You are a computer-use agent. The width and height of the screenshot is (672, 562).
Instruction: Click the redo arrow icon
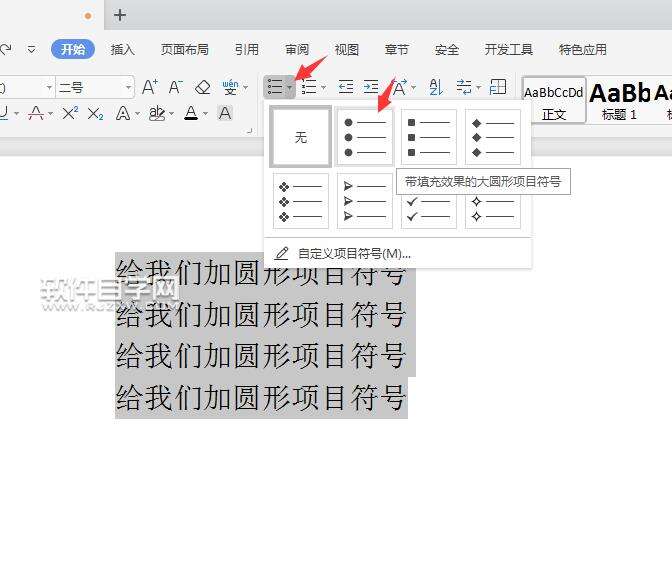tap(6, 49)
